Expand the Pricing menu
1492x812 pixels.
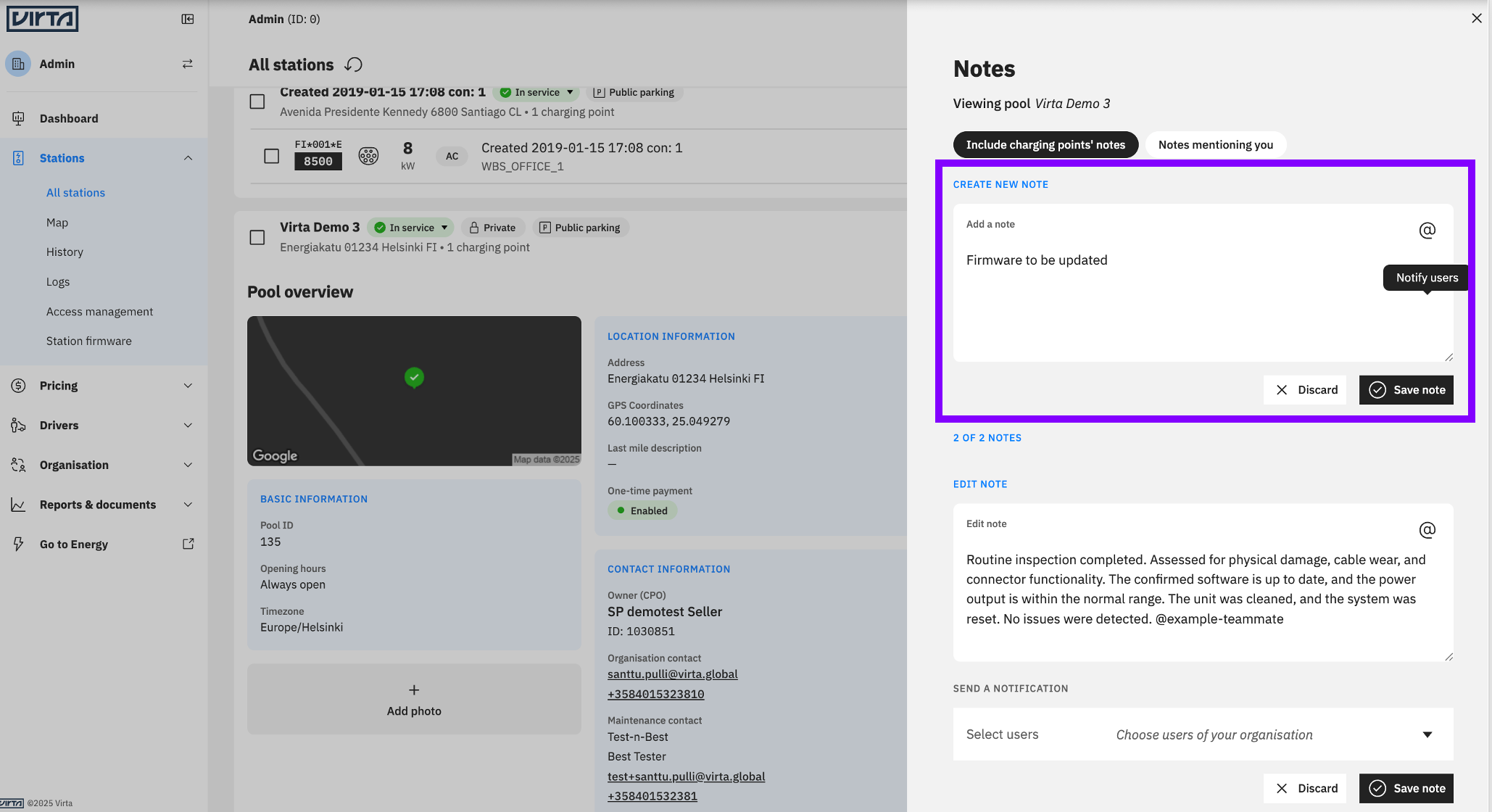point(188,386)
